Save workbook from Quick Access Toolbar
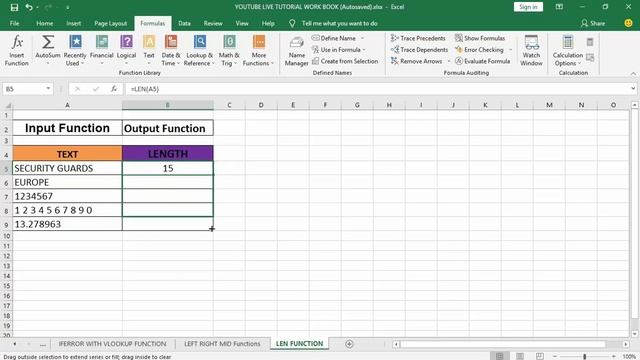This screenshot has height=360, width=640. 14,7
